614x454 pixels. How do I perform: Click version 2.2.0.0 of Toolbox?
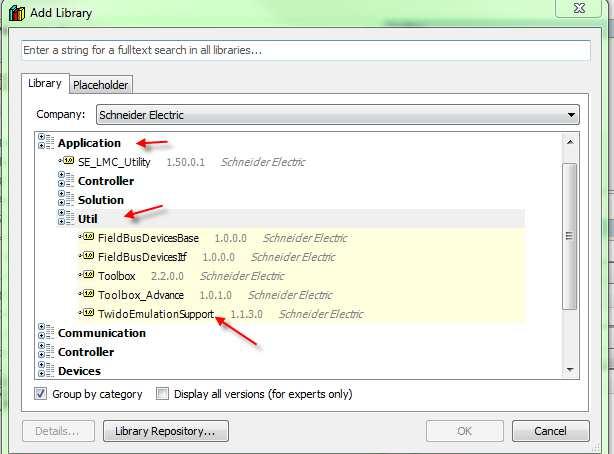tap(167, 276)
